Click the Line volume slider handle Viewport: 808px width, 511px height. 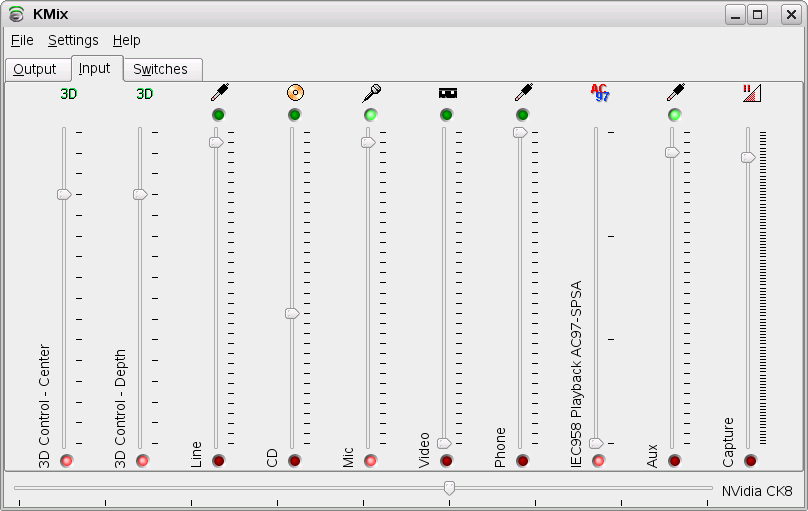(x=216, y=142)
